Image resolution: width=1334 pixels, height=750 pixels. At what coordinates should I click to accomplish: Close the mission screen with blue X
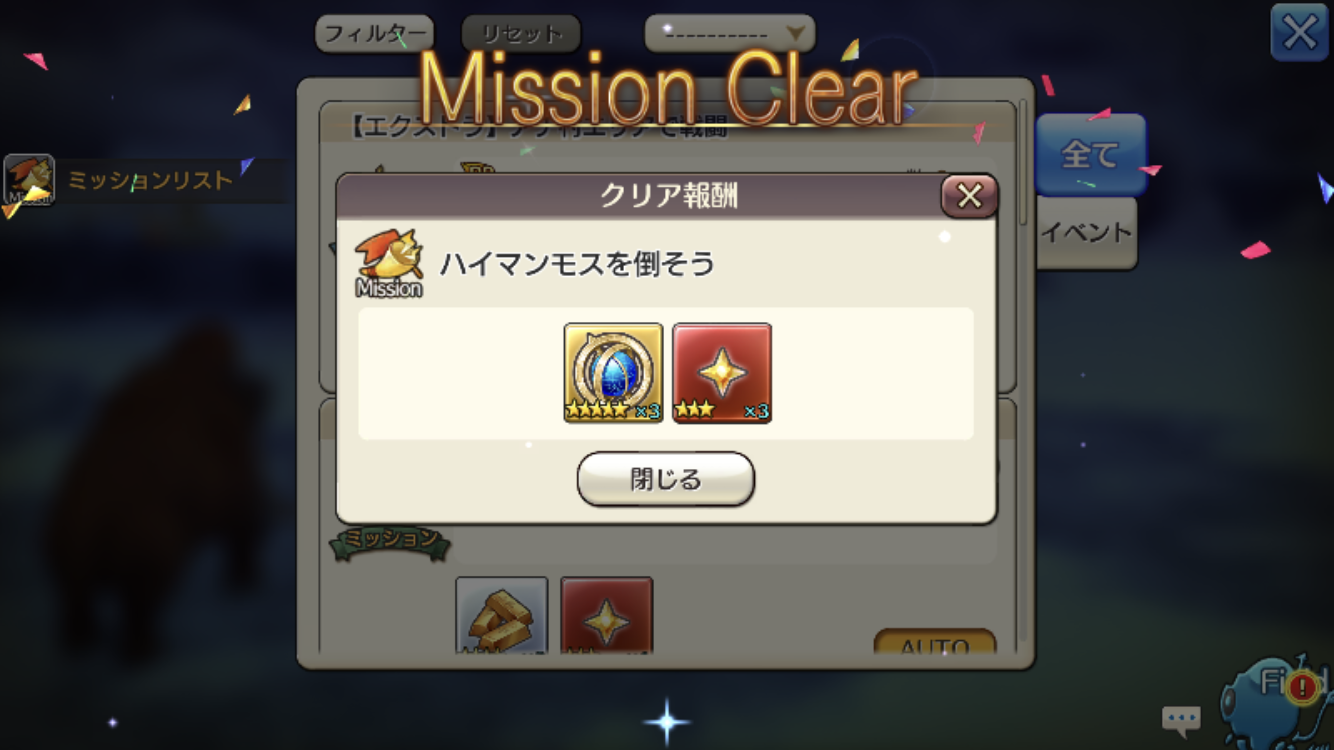[x=1299, y=33]
